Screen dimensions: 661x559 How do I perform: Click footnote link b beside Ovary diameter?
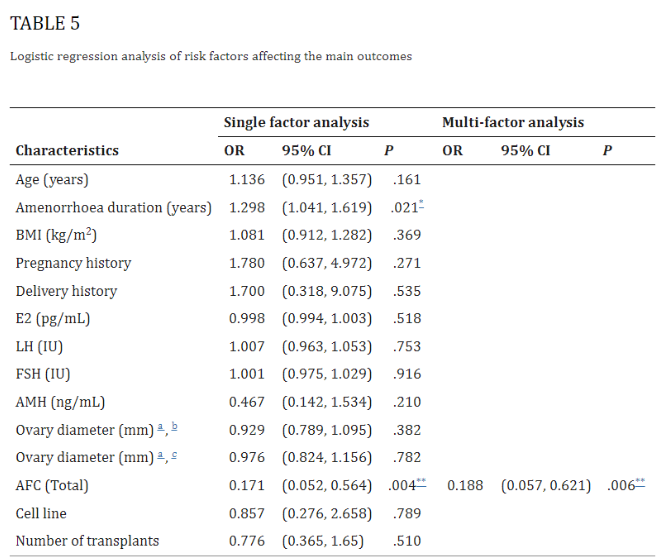coord(175,427)
